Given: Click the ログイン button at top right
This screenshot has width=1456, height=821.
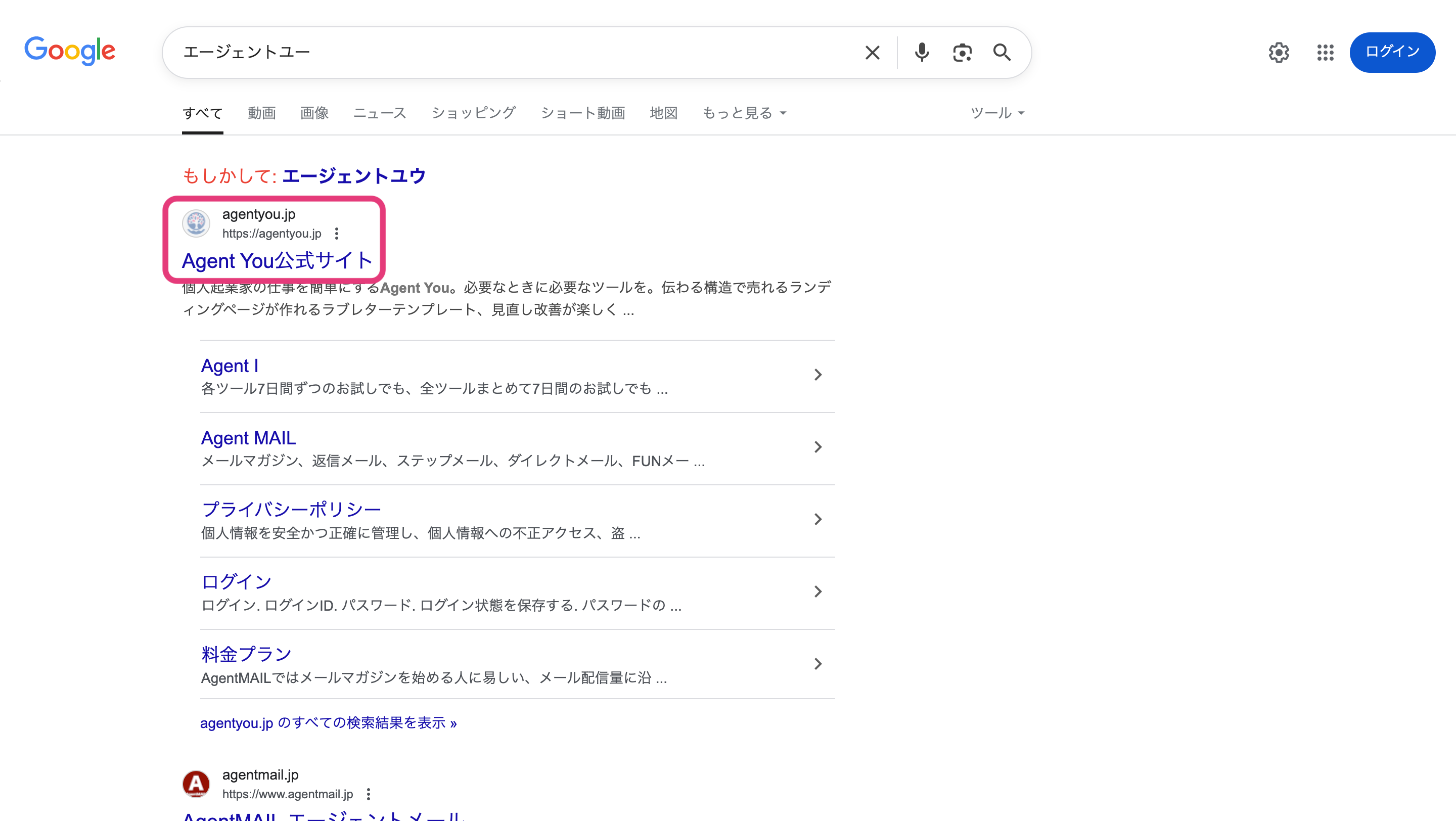Looking at the screenshot, I should point(1392,52).
